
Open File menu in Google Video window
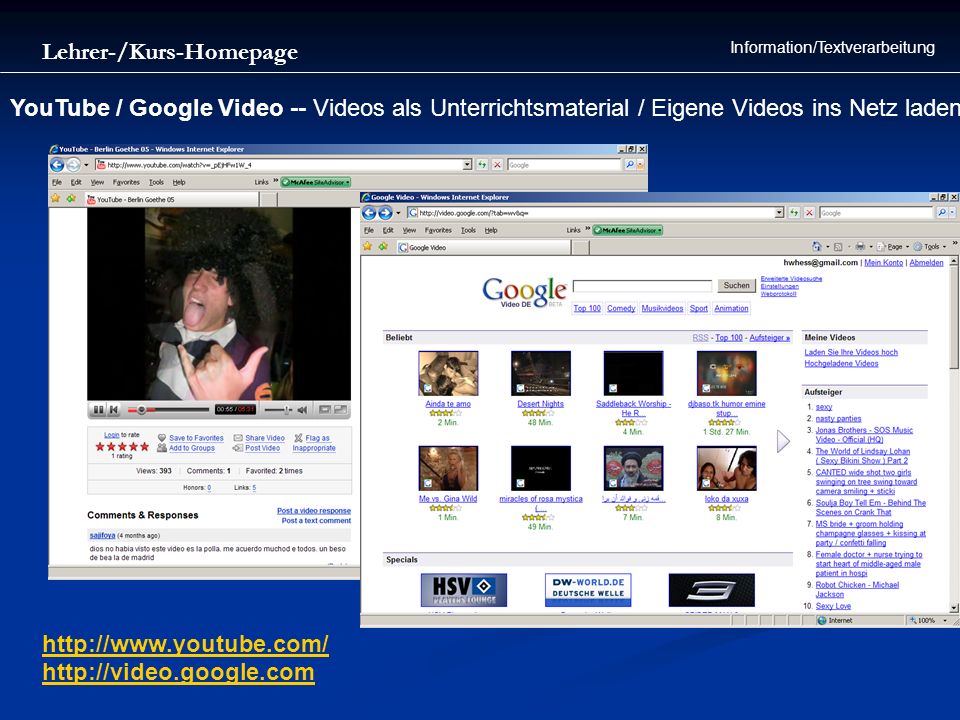point(369,230)
